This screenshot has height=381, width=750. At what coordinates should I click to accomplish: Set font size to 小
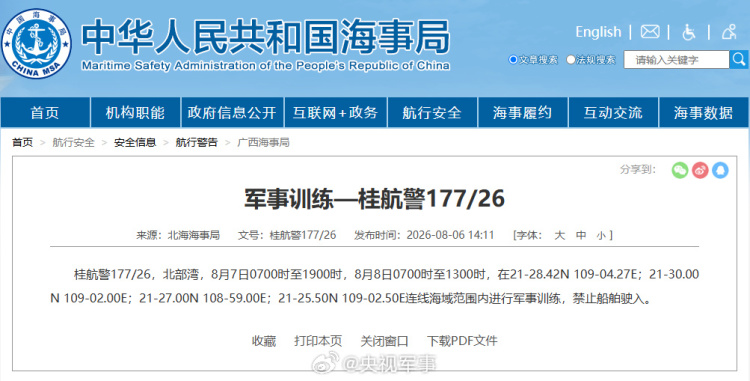(601, 235)
